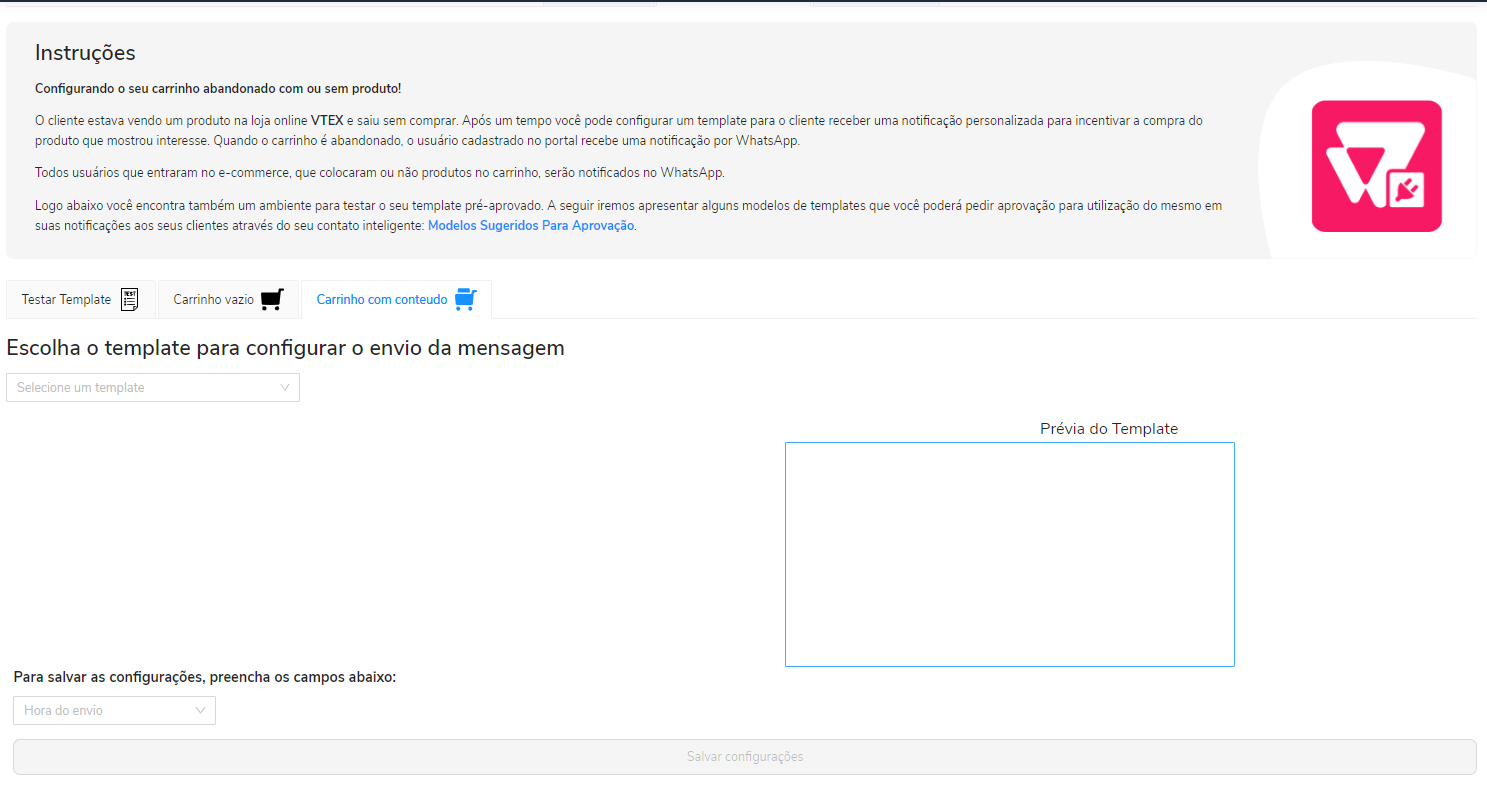Click the bold VTEX word in instructions

(x=327, y=121)
